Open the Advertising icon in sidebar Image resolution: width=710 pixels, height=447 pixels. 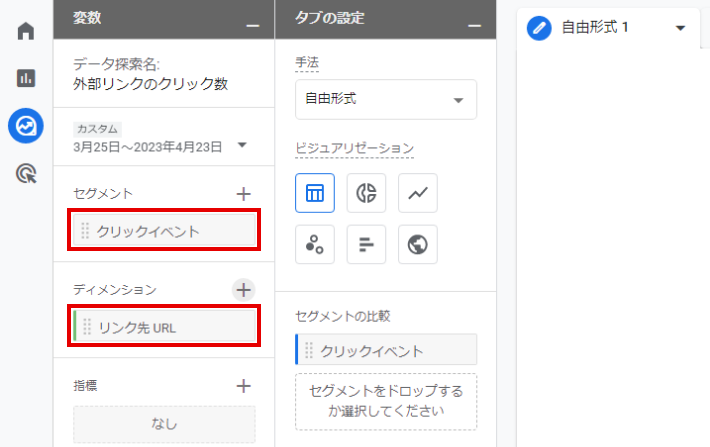(26, 175)
